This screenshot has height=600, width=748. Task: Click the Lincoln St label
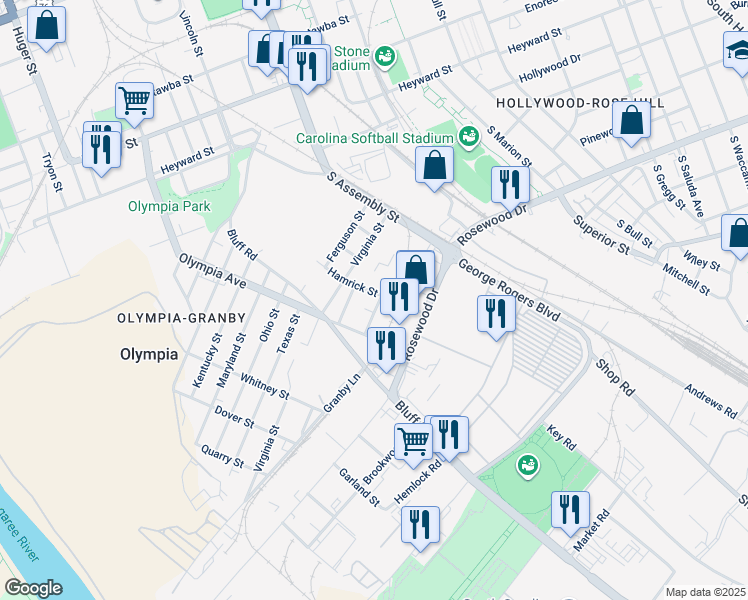(191, 33)
